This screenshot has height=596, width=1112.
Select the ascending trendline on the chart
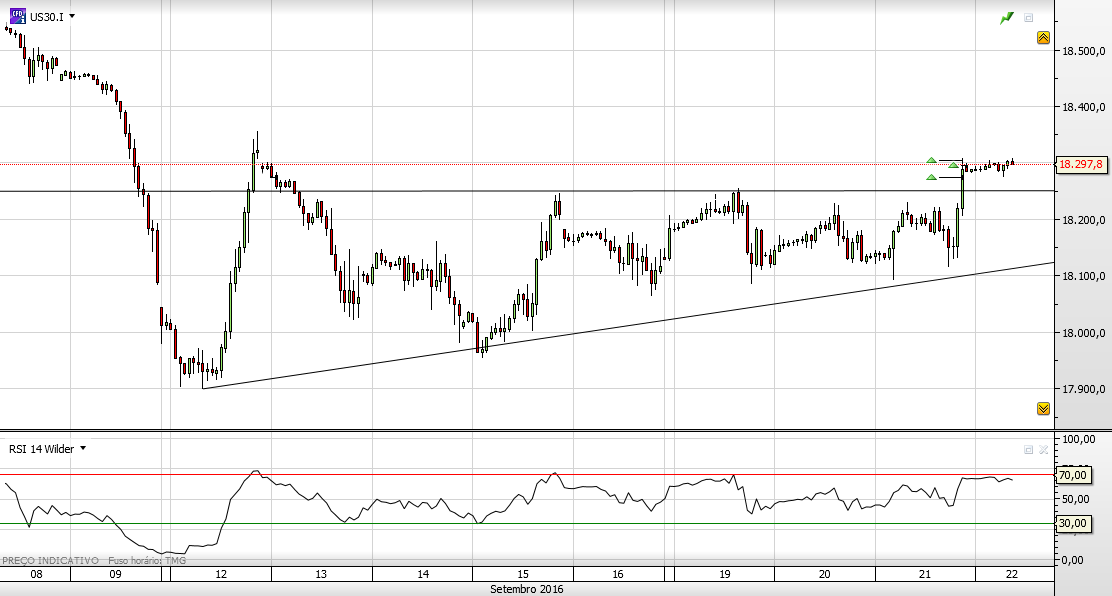(628, 326)
